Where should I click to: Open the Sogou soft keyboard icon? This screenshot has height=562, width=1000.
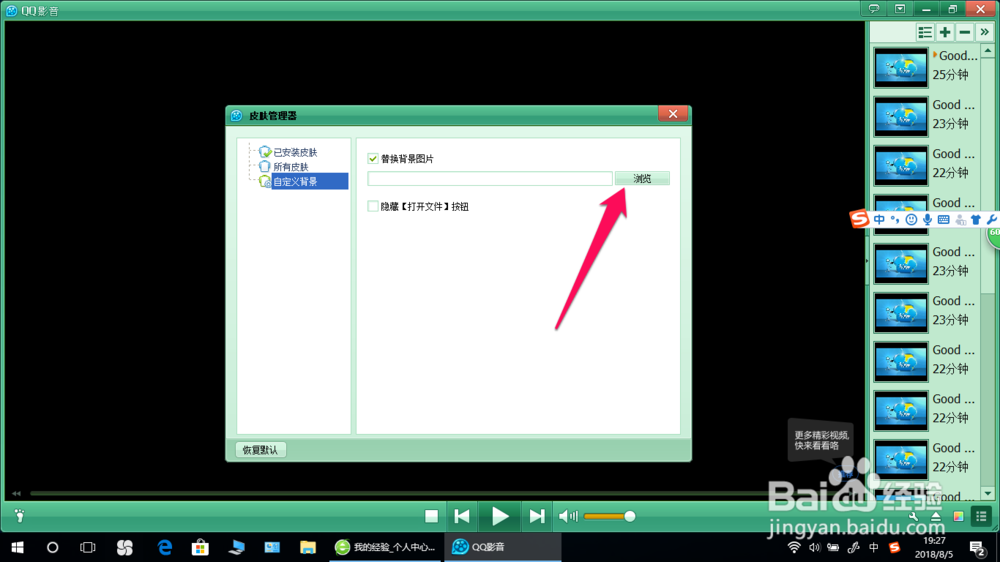point(943,219)
